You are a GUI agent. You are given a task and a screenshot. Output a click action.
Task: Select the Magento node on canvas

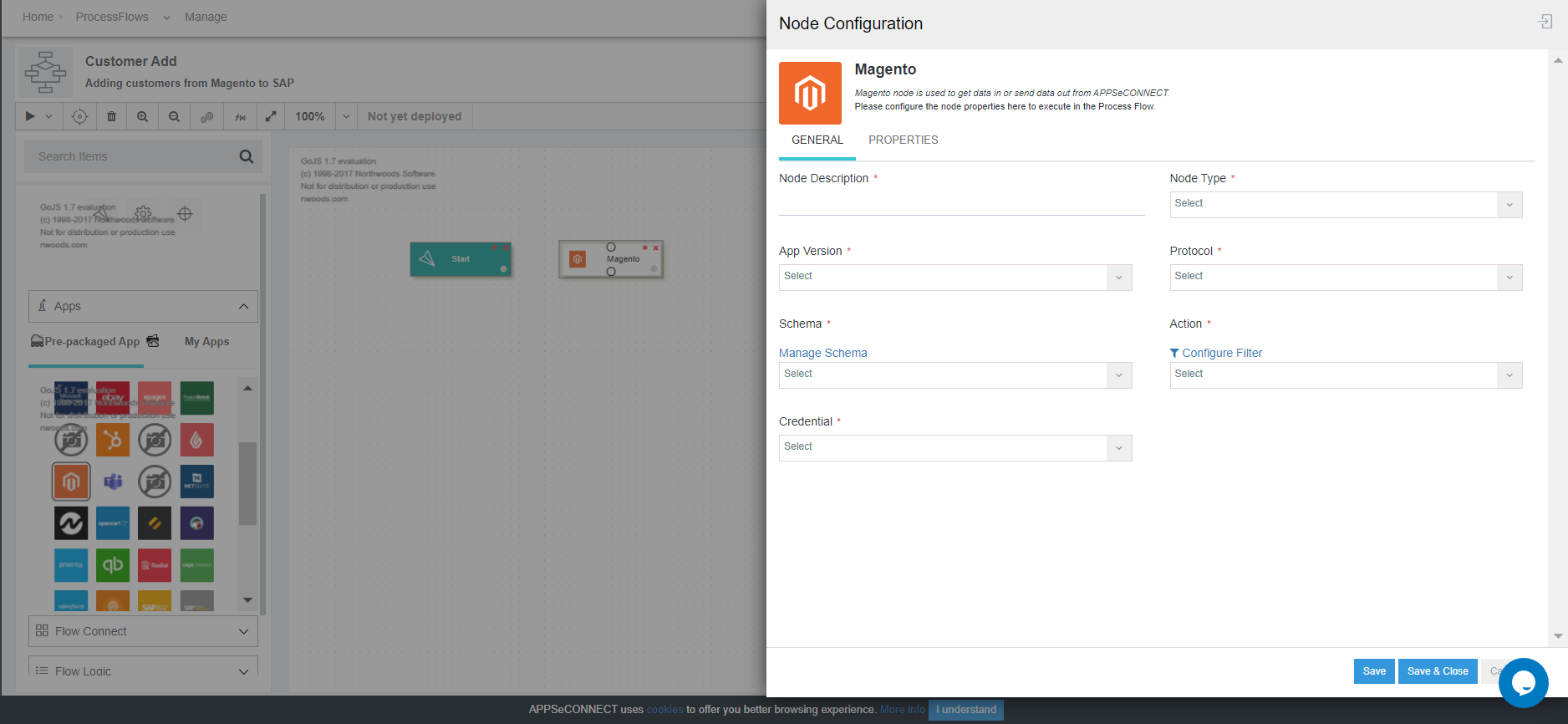coord(611,259)
